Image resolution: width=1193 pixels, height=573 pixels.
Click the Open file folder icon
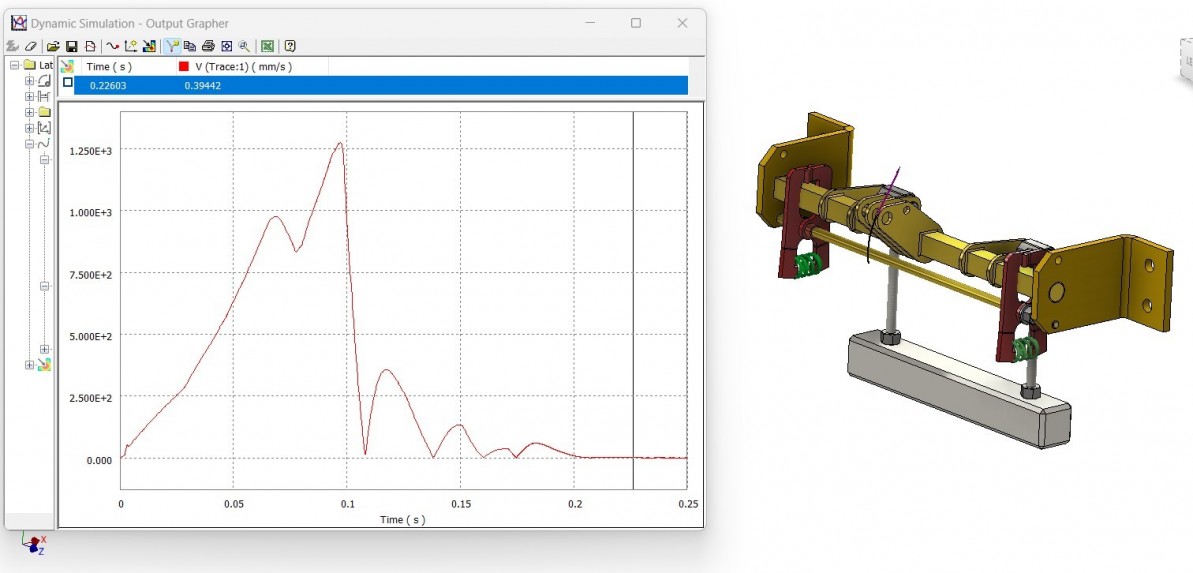53,46
